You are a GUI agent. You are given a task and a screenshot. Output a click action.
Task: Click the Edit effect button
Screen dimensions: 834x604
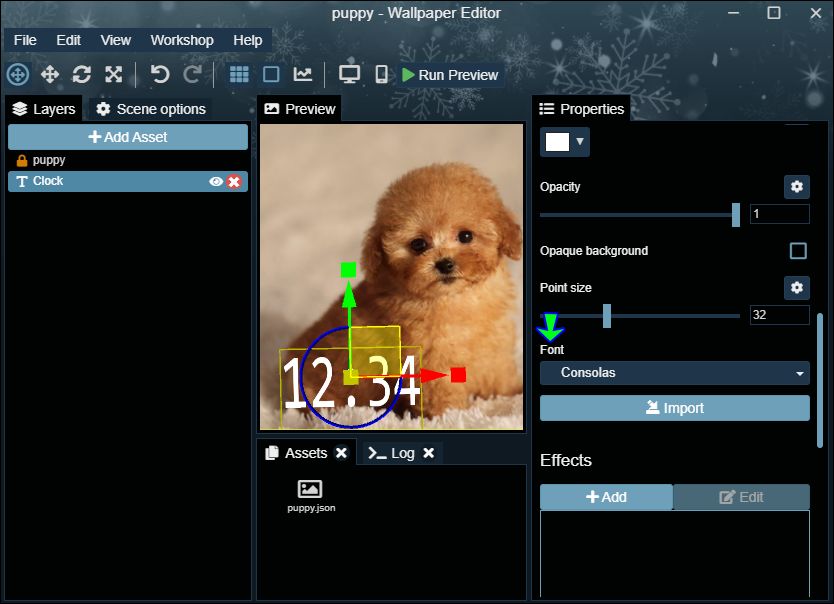pos(741,497)
